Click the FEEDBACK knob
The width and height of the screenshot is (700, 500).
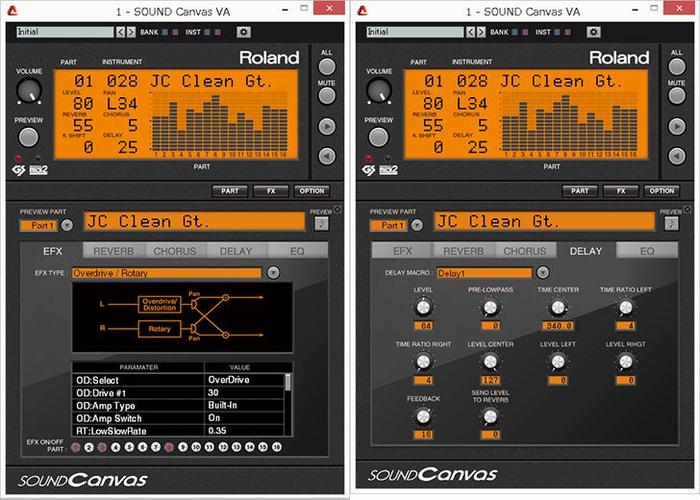pos(423,416)
